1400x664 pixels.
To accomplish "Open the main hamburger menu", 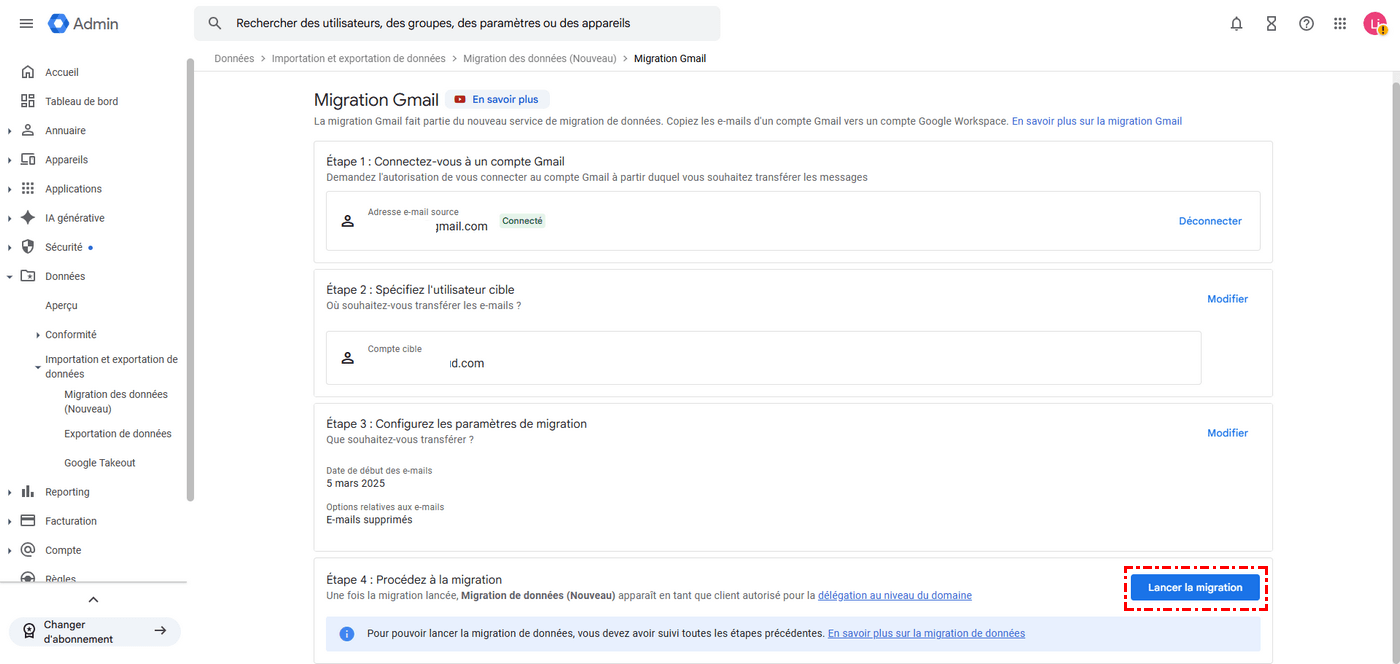I will pyautogui.click(x=26, y=23).
